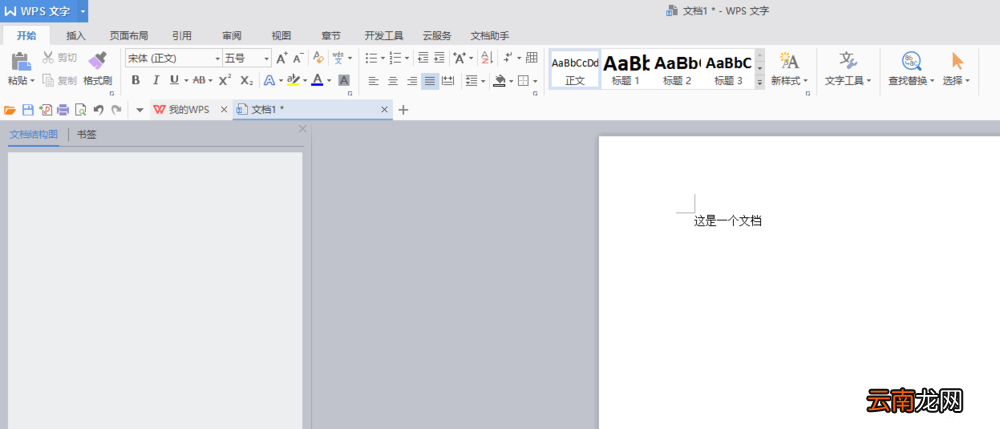Clear formatting with the eraser icon
The height and width of the screenshot is (429, 1000).
click(x=318, y=58)
